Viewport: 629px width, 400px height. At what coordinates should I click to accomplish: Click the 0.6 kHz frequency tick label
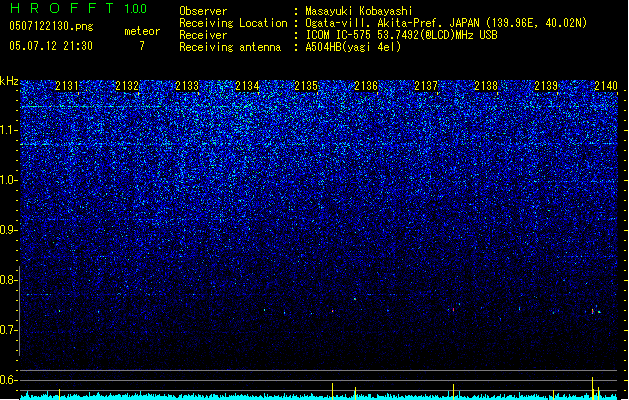tap(9, 380)
